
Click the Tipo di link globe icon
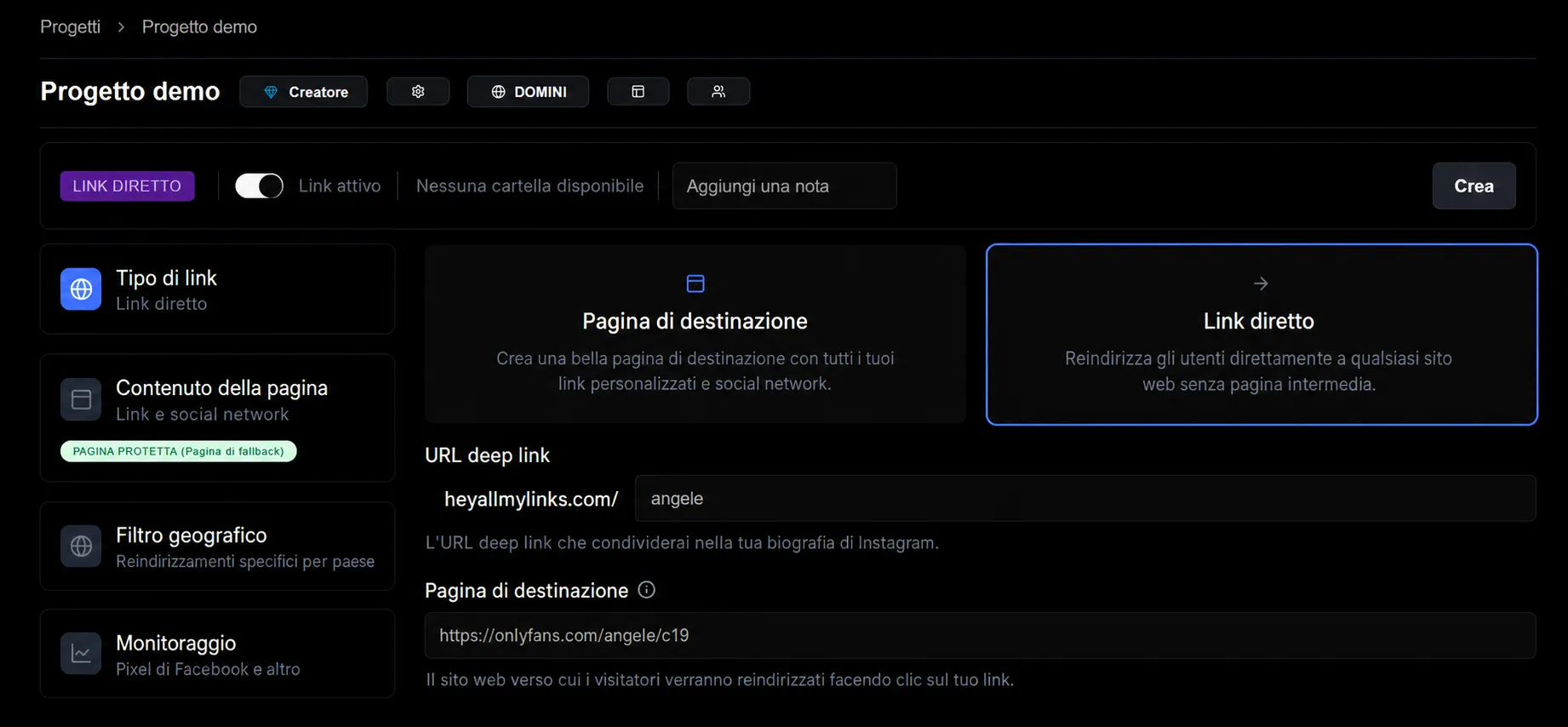pos(81,289)
